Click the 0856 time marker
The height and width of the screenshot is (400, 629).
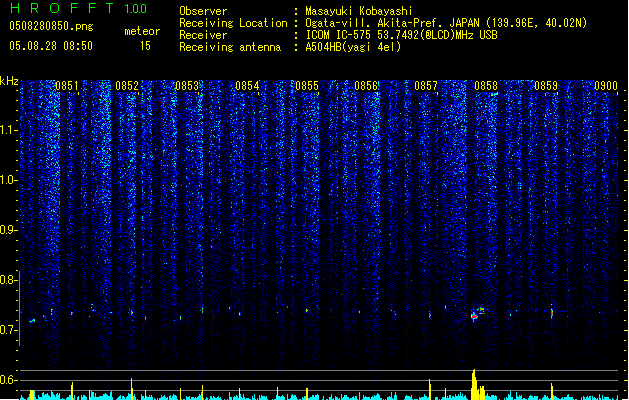click(366, 86)
